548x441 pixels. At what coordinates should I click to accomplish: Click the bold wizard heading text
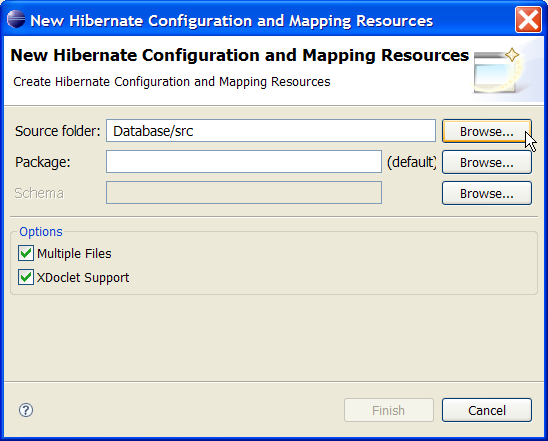240,55
